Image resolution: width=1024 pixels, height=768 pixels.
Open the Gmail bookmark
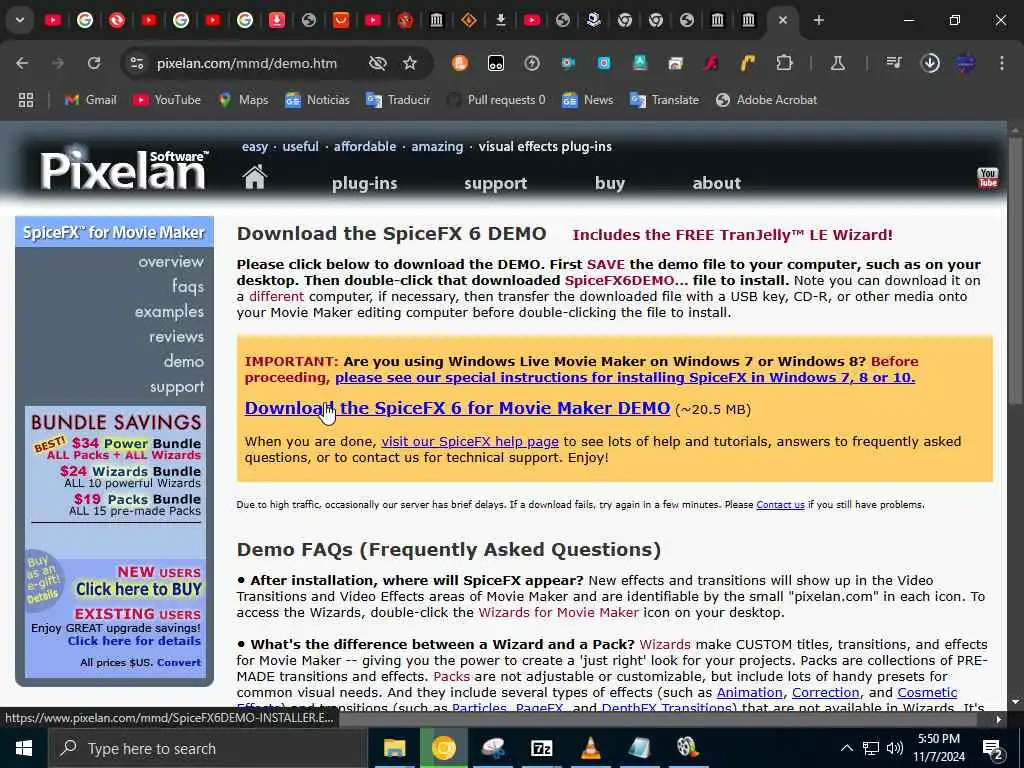tap(91, 100)
